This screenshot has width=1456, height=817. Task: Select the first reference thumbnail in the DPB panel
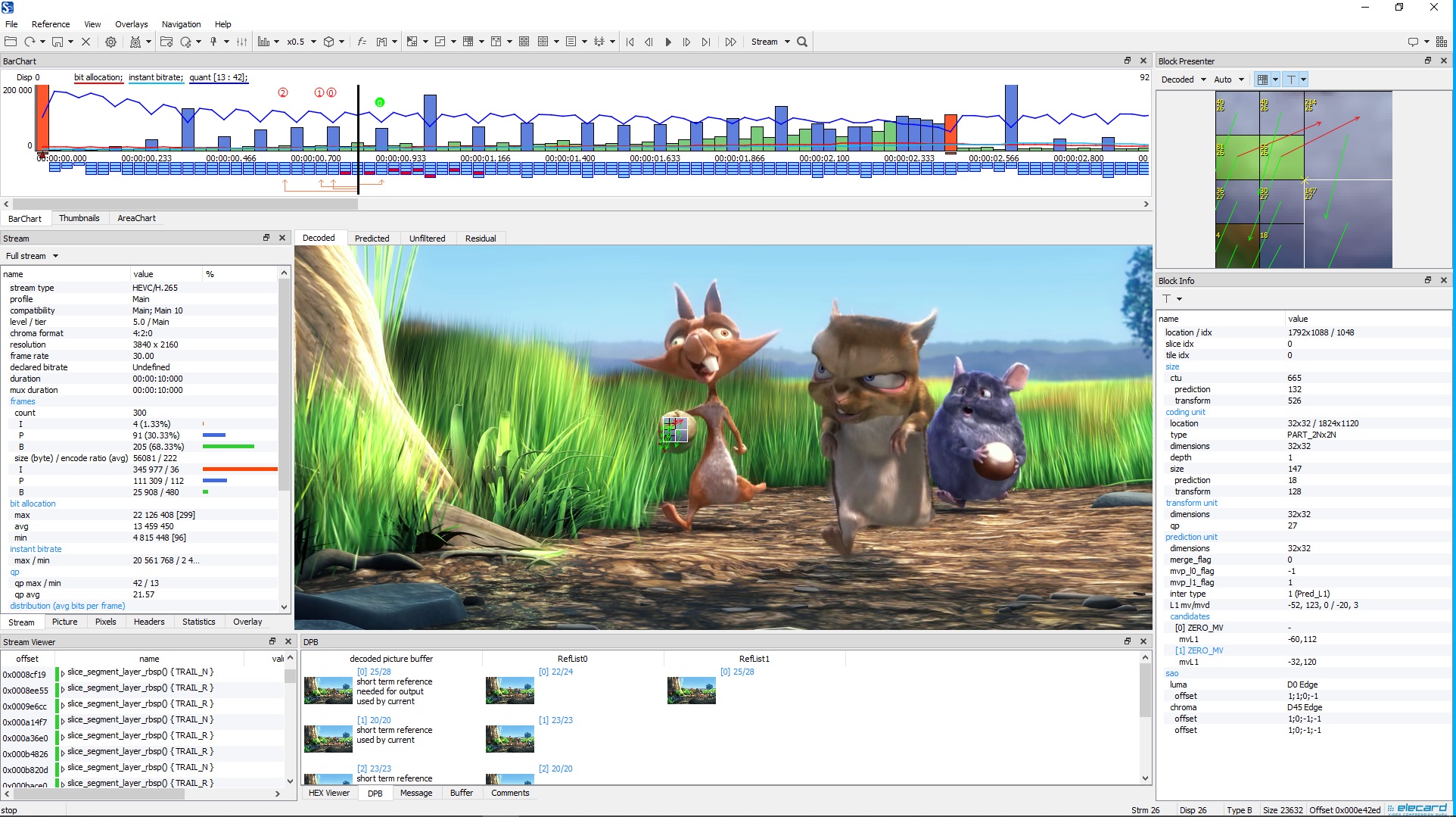(x=328, y=689)
